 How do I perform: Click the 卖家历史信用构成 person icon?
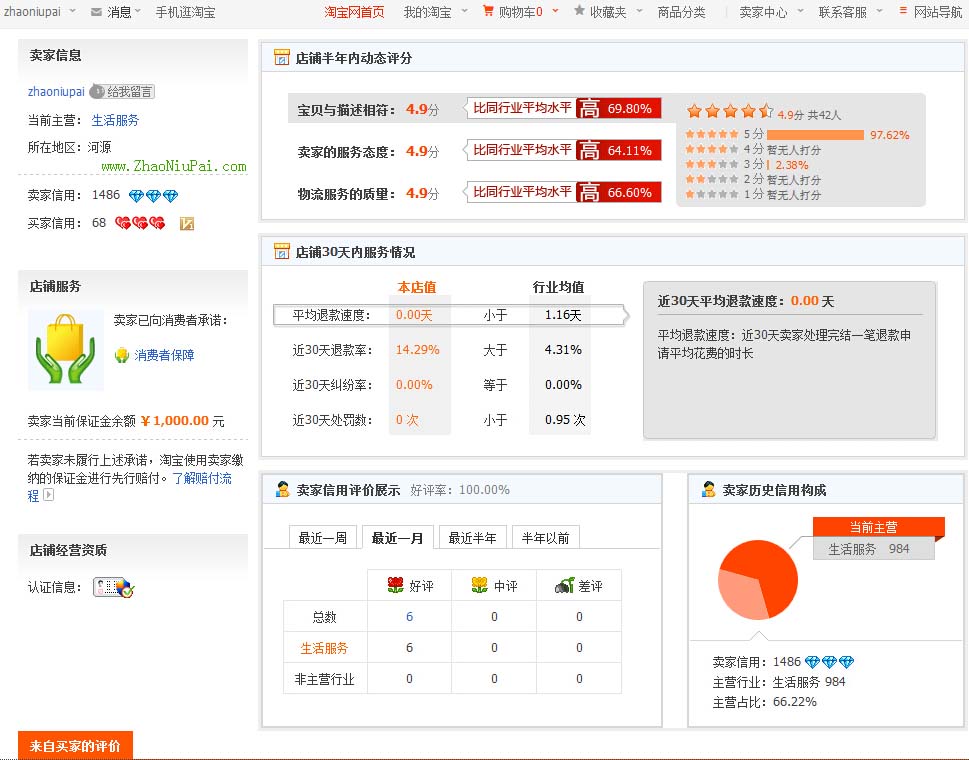(708, 489)
